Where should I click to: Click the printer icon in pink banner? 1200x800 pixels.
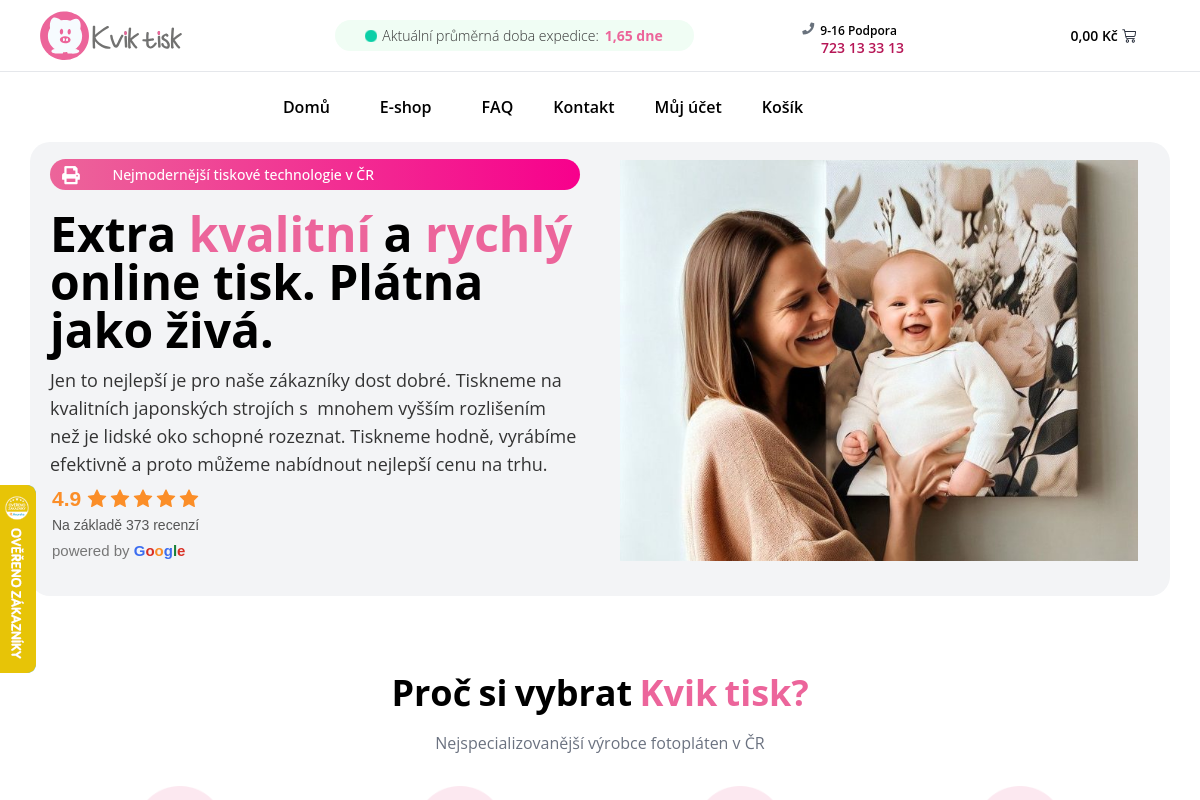[x=71, y=175]
